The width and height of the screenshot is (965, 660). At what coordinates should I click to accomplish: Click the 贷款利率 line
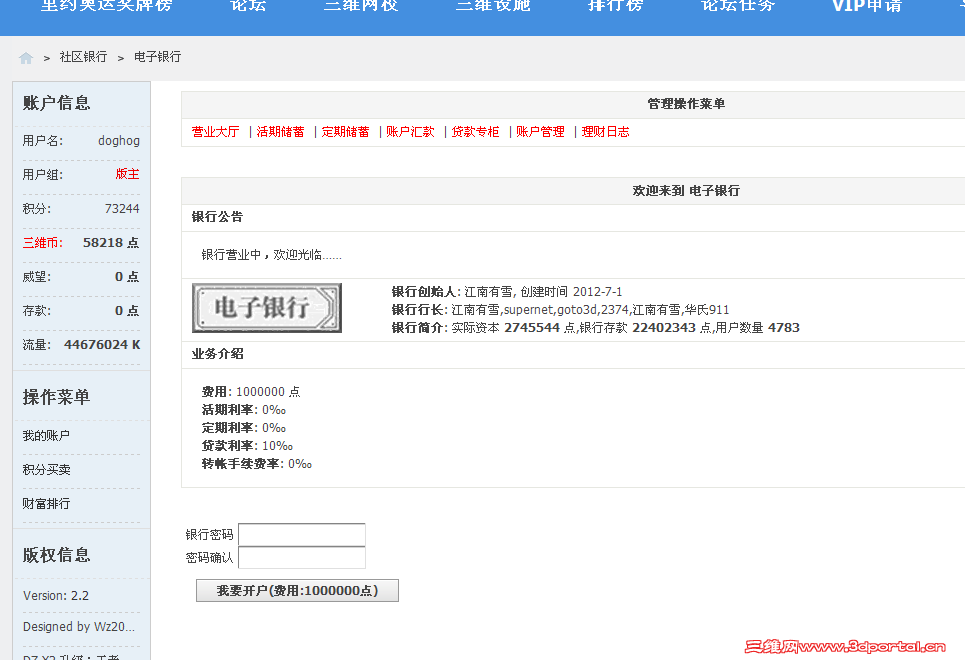tap(247, 446)
